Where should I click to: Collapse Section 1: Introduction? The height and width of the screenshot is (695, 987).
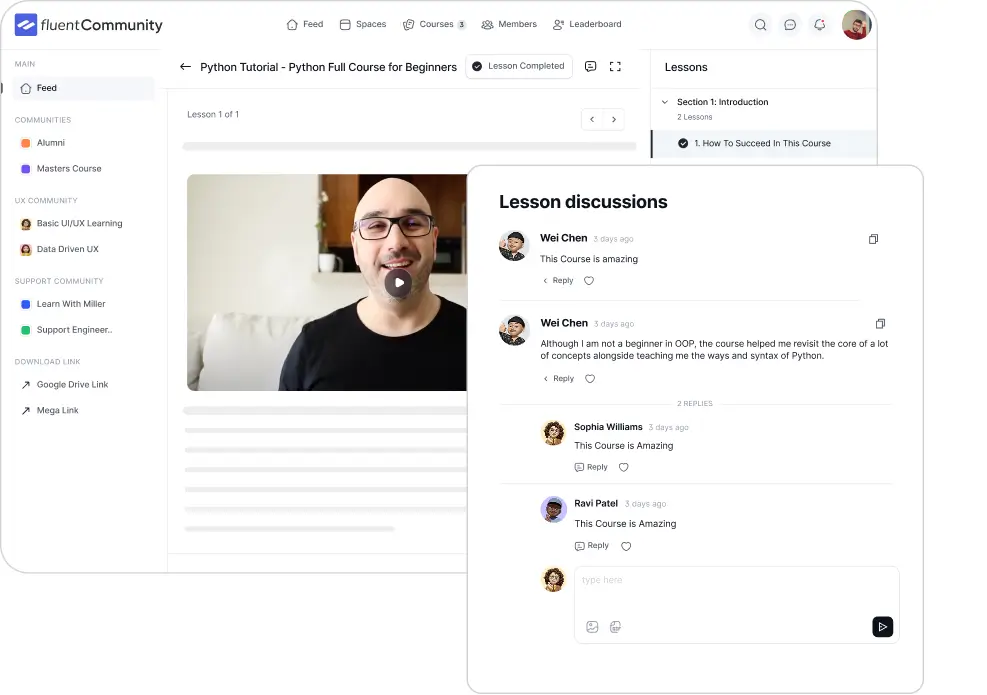[x=664, y=101]
